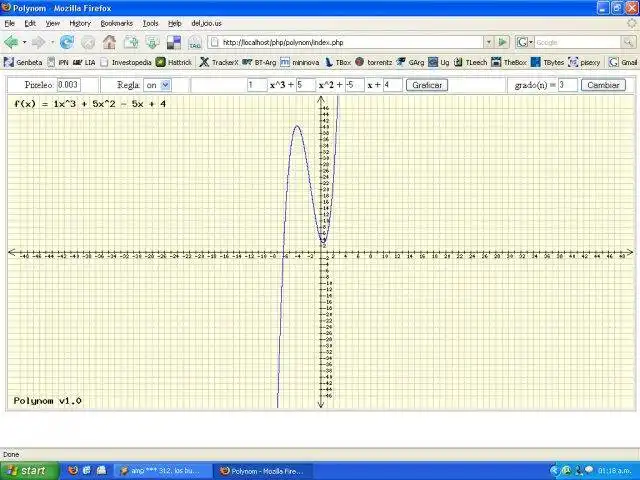The height and width of the screenshot is (480, 640).
Task: Click the x^2 coefficient input field
Action: (306, 85)
